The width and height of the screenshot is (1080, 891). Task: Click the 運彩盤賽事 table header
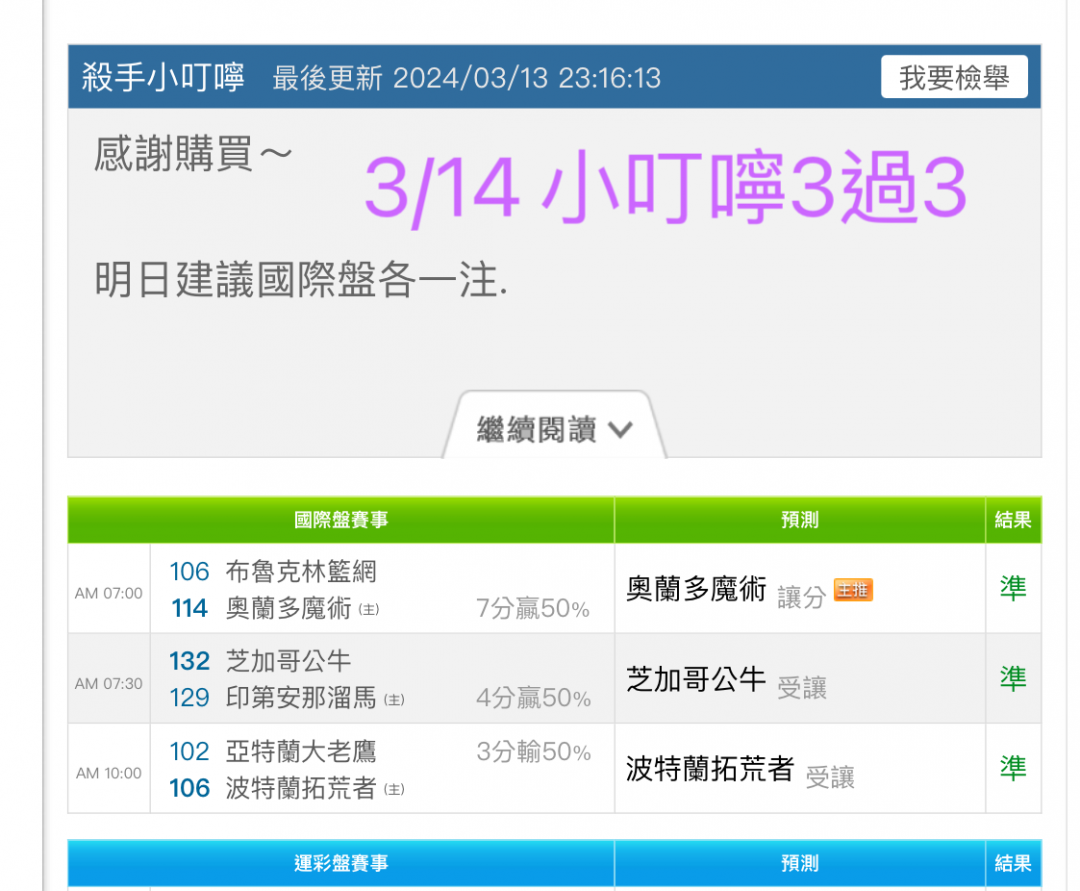[341, 863]
